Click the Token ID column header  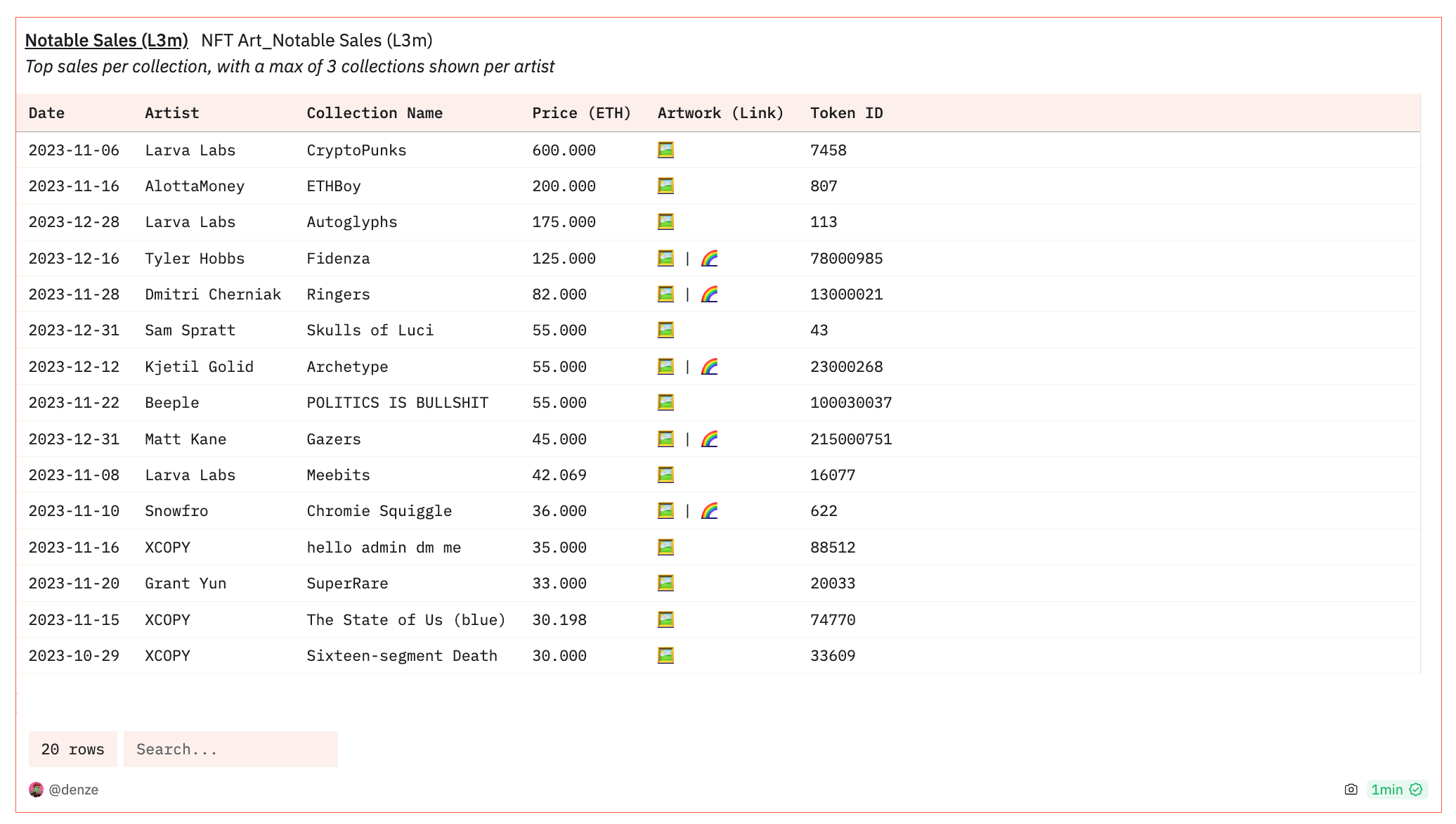[x=846, y=112]
